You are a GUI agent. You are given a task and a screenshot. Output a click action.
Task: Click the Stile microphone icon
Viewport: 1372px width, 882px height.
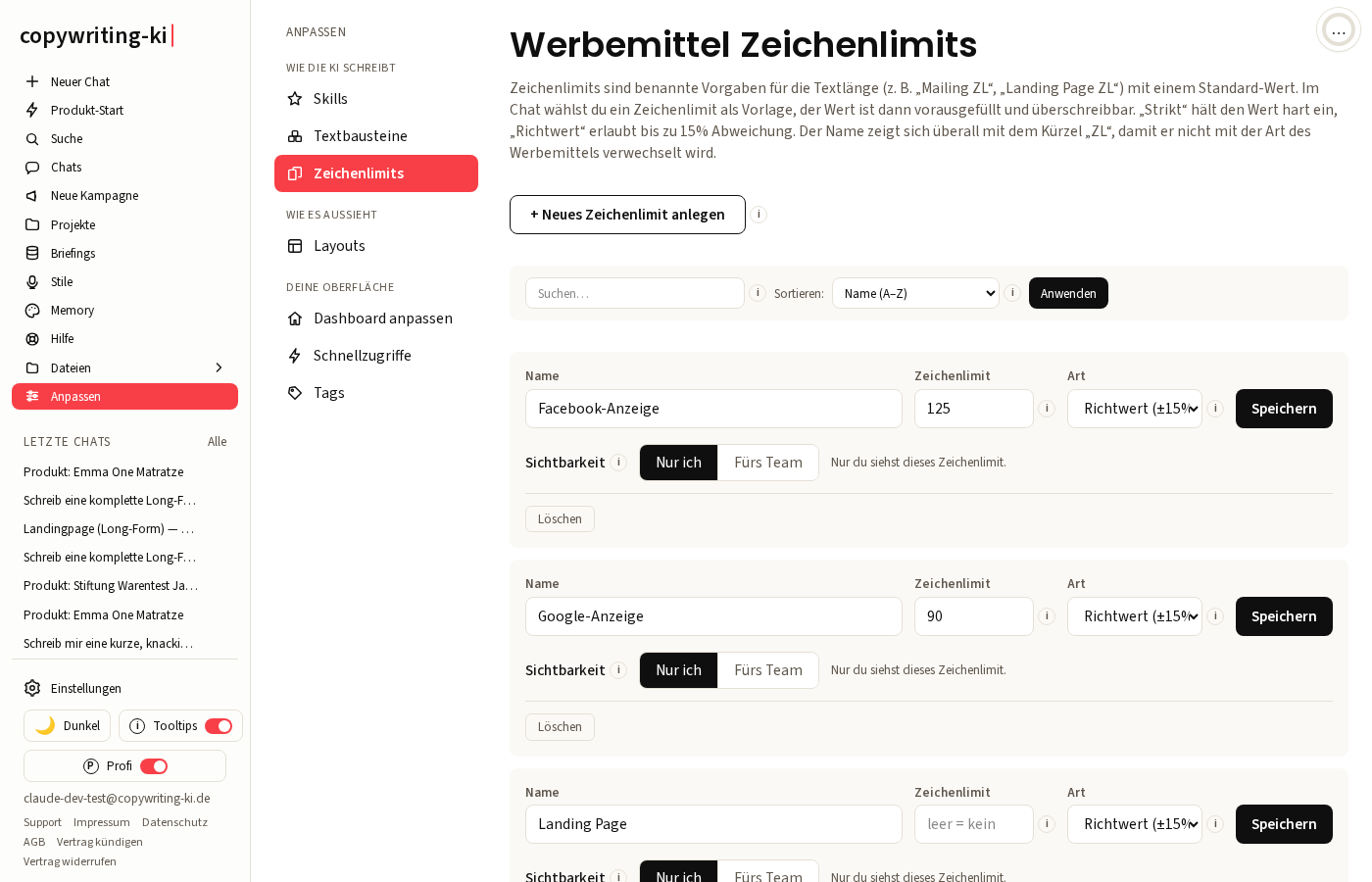point(32,282)
